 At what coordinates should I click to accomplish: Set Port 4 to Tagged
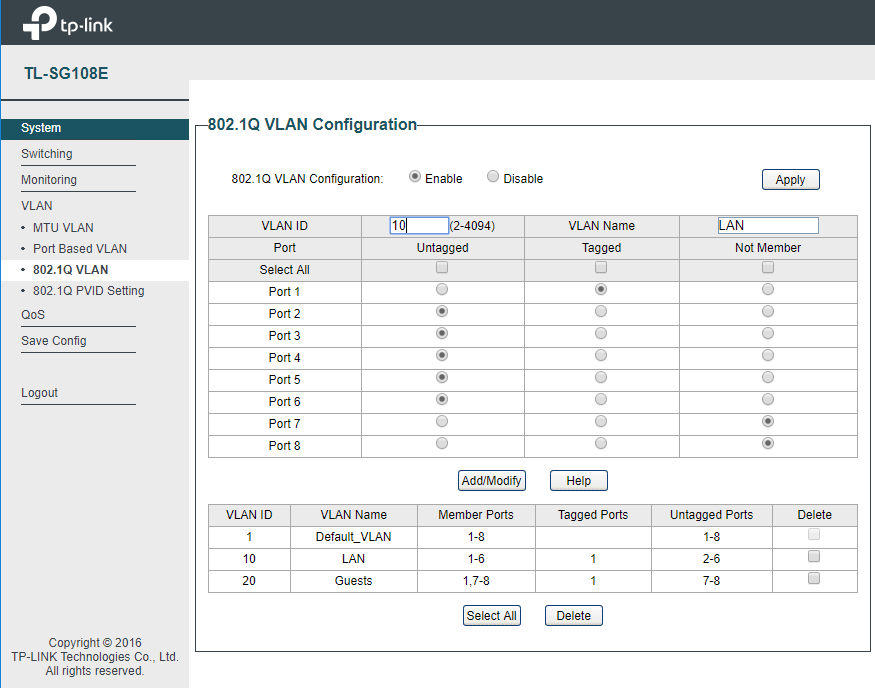pos(601,355)
